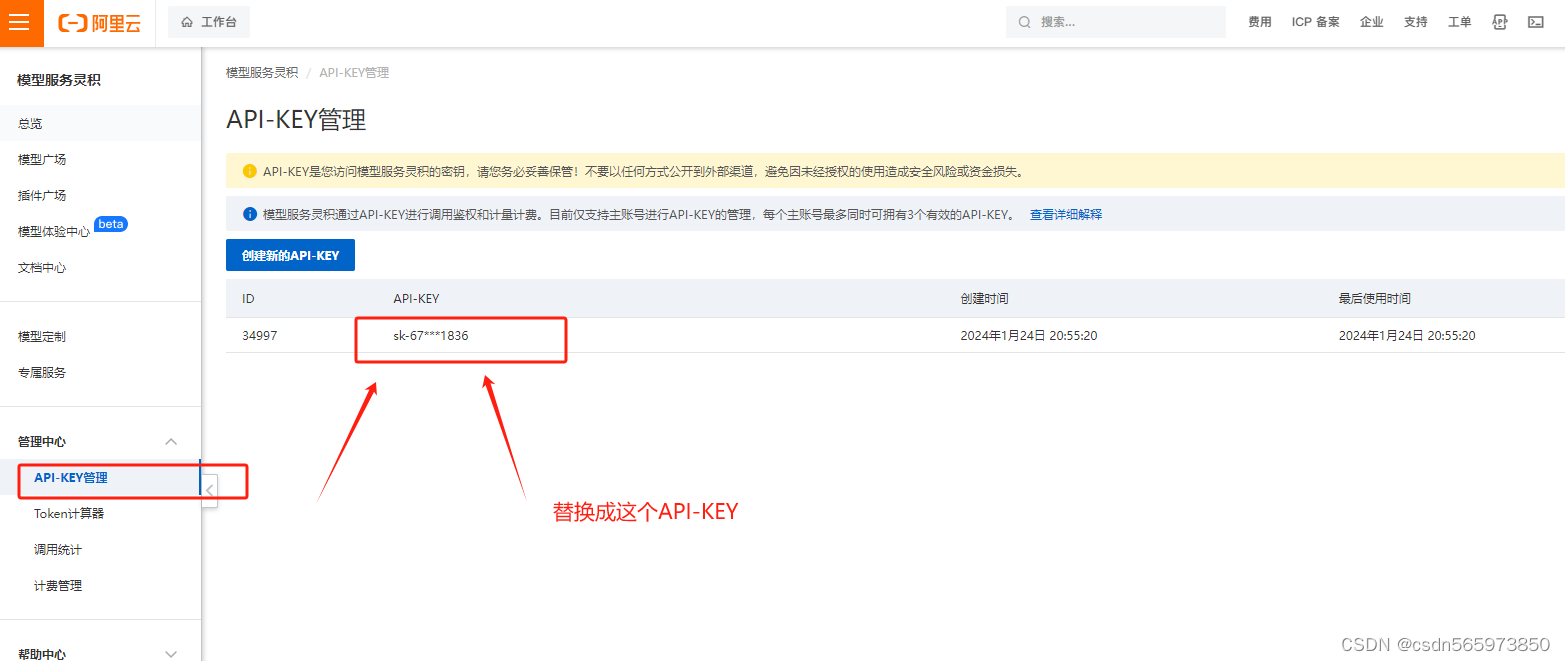Open the 工单 menu
The height and width of the screenshot is (661, 1565).
pyautogui.click(x=1460, y=22)
